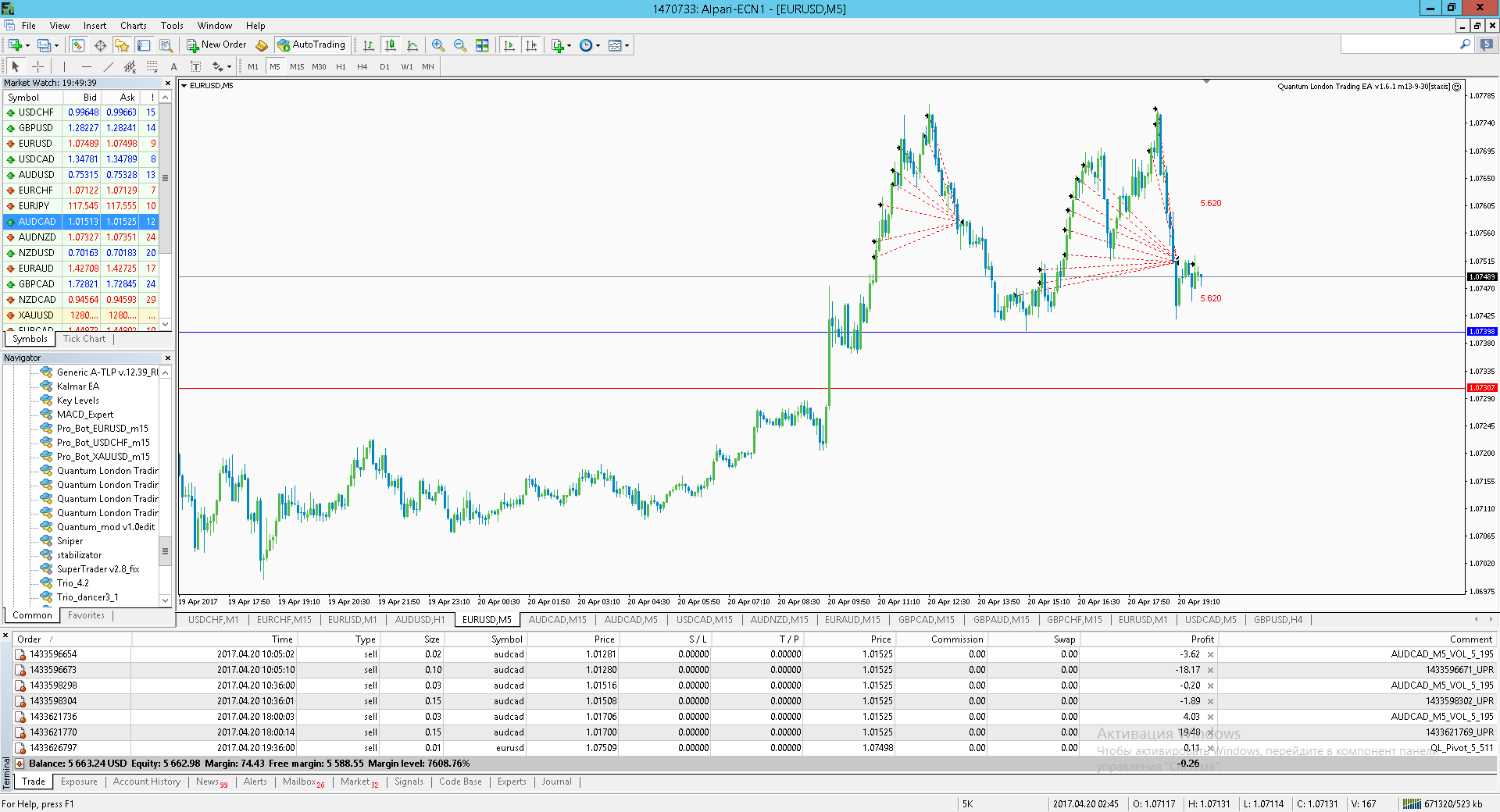Image resolution: width=1500 pixels, height=812 pixels.
Task: Select the Text Label tool
Action: pyautogui.click(x=195, y=66)
